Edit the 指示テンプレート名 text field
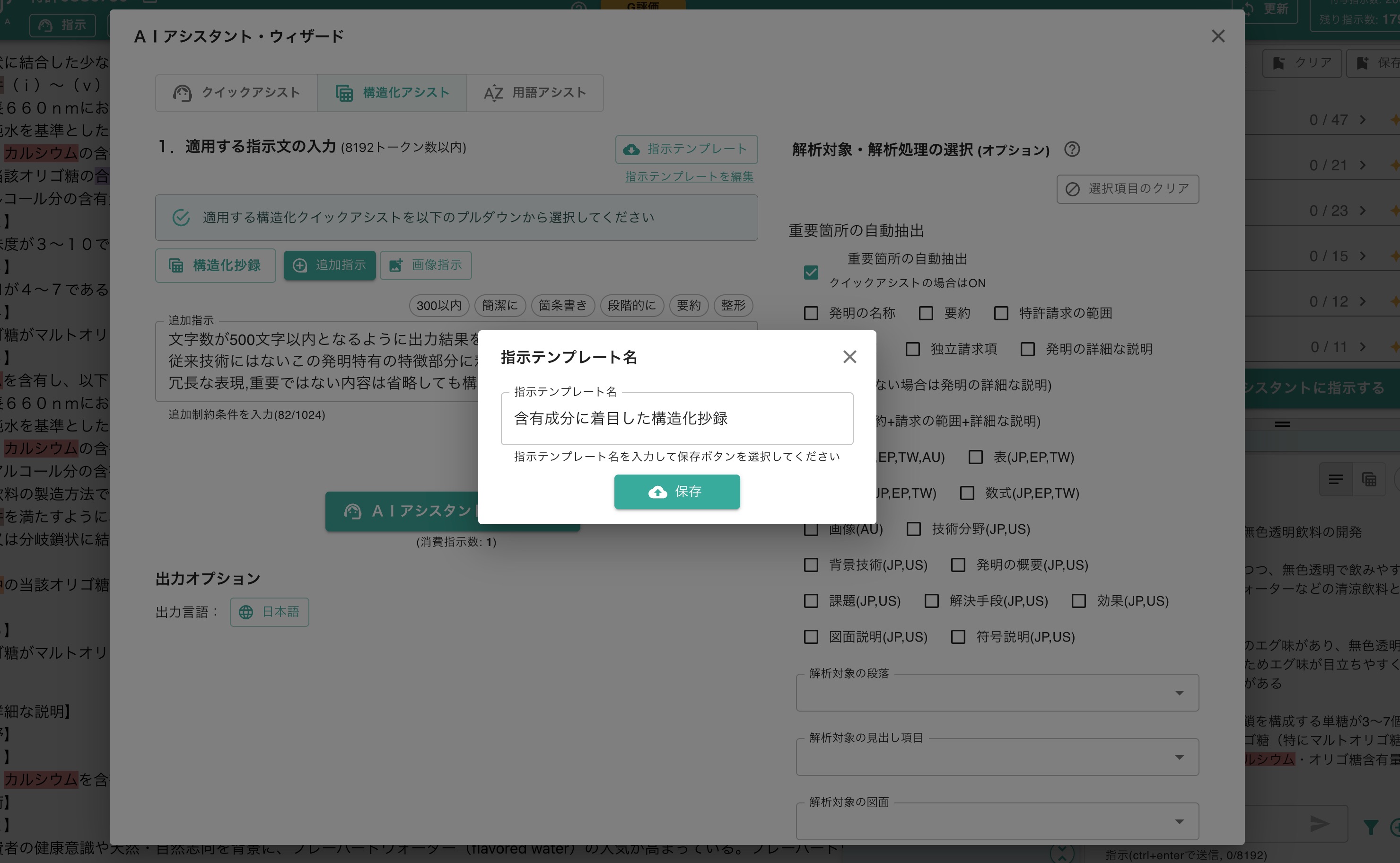The width and height of the screenshot is (1400, 863). pyautogui.click(x=677, y=418)
